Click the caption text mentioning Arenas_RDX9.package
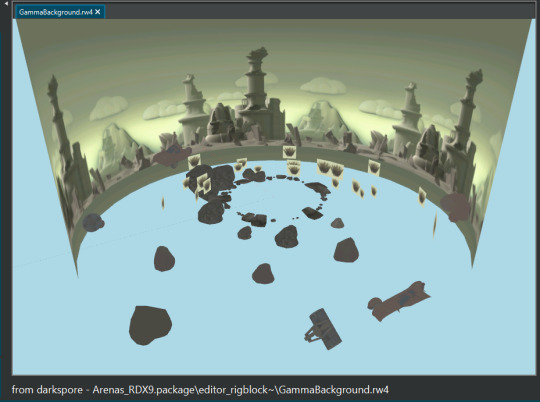The height and width of the screenshot is (402, 540). (x=200, y=390)
